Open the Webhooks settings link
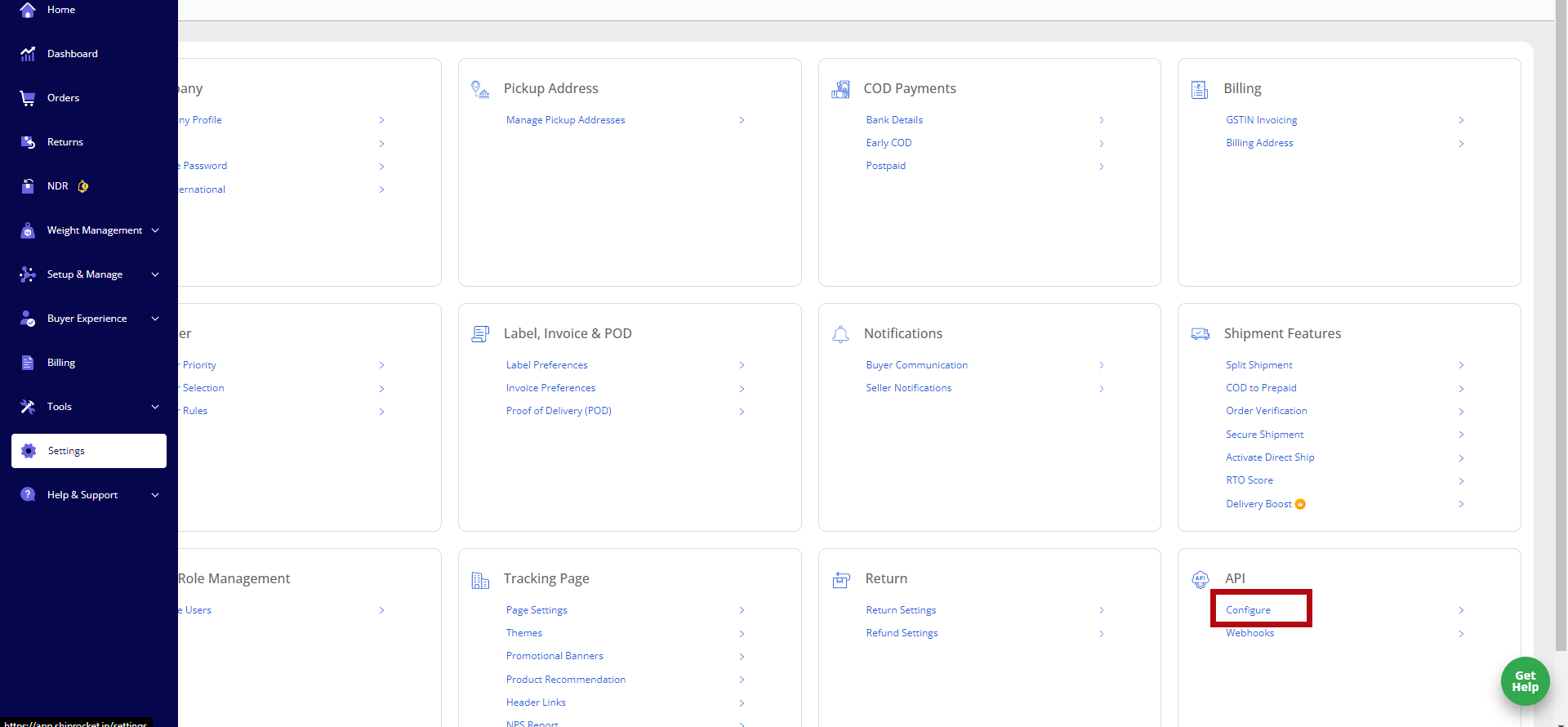Viewport: 1568px width, 727px height. click(1249, 633)
